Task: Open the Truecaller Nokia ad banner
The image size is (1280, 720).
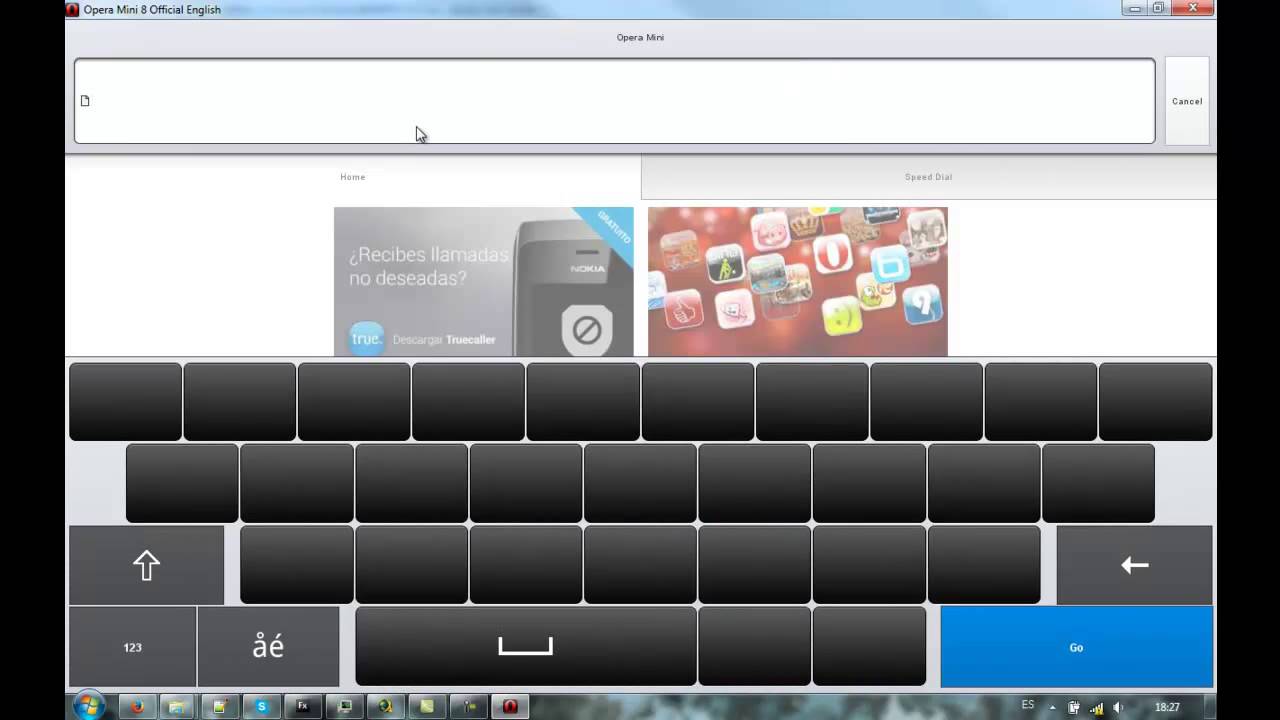Action: (x=483, y=281)
